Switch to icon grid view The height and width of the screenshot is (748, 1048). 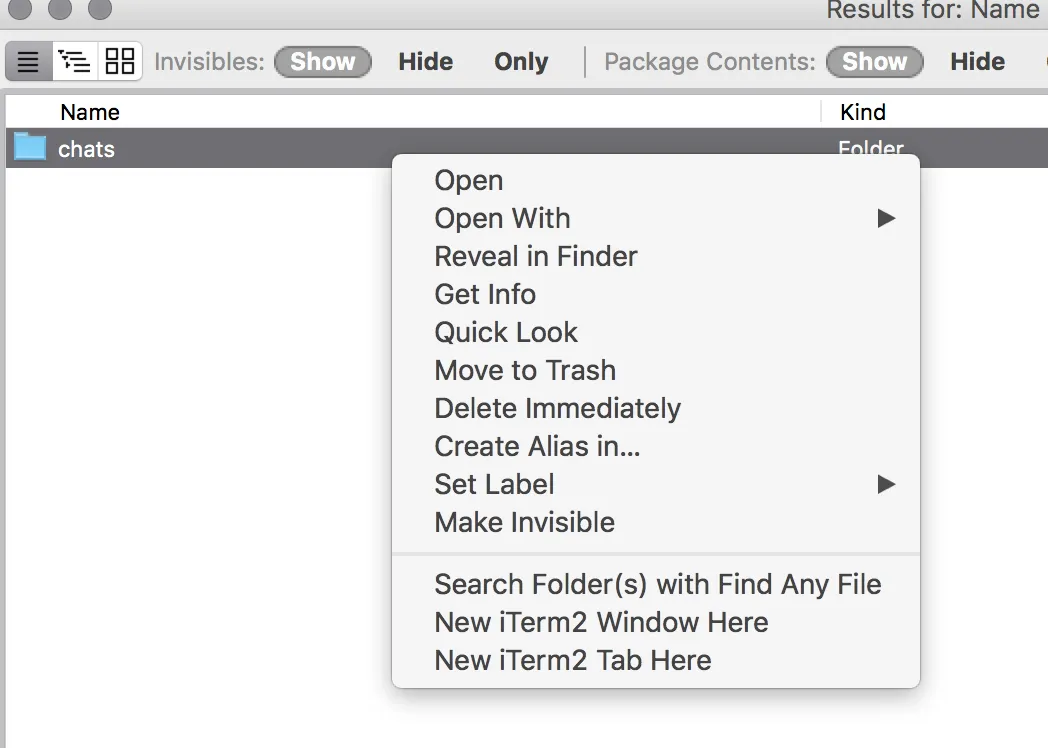(120, 62)
